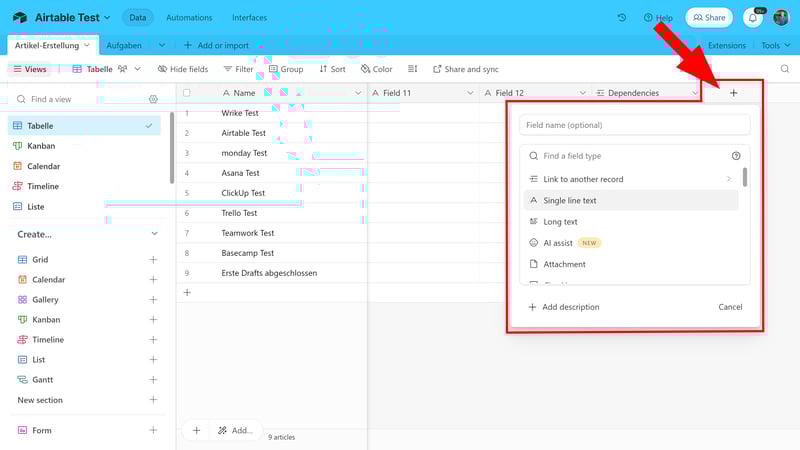
Task: Open Field 12 column dropdown
Action: (x=582, y=93)
